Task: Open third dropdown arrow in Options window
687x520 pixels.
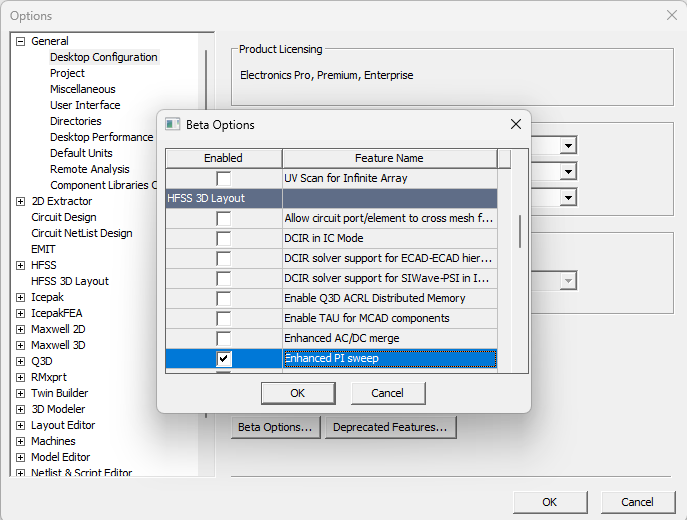Action: pos(568,198)
